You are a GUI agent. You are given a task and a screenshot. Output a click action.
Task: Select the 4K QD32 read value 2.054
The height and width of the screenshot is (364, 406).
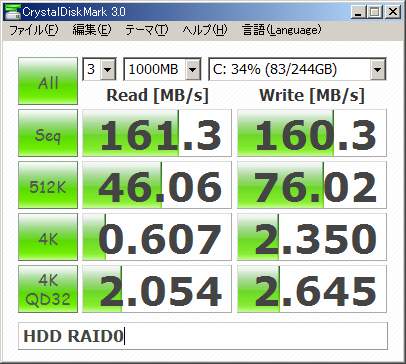pyautogui.click(x=157, y=289)
